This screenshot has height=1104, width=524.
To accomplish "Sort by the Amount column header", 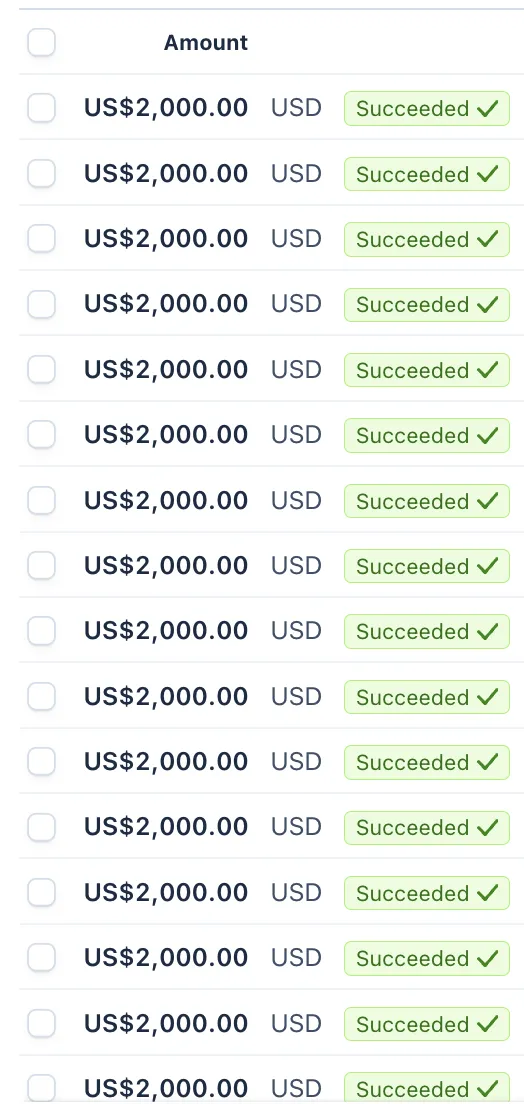I will point(206,43).
